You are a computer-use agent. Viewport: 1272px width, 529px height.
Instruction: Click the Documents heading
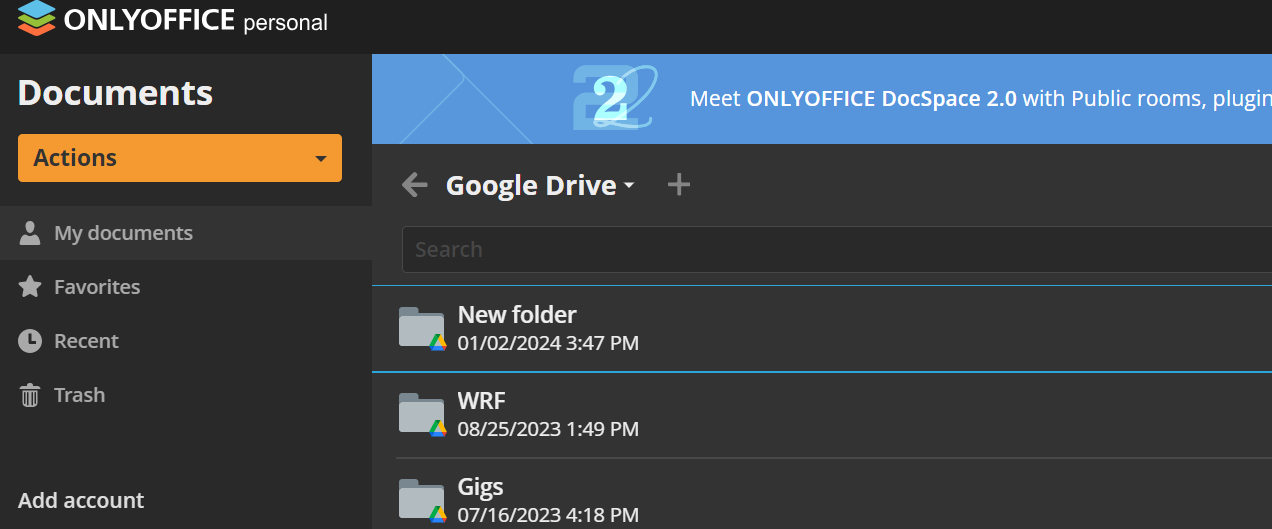pos(115,93)
